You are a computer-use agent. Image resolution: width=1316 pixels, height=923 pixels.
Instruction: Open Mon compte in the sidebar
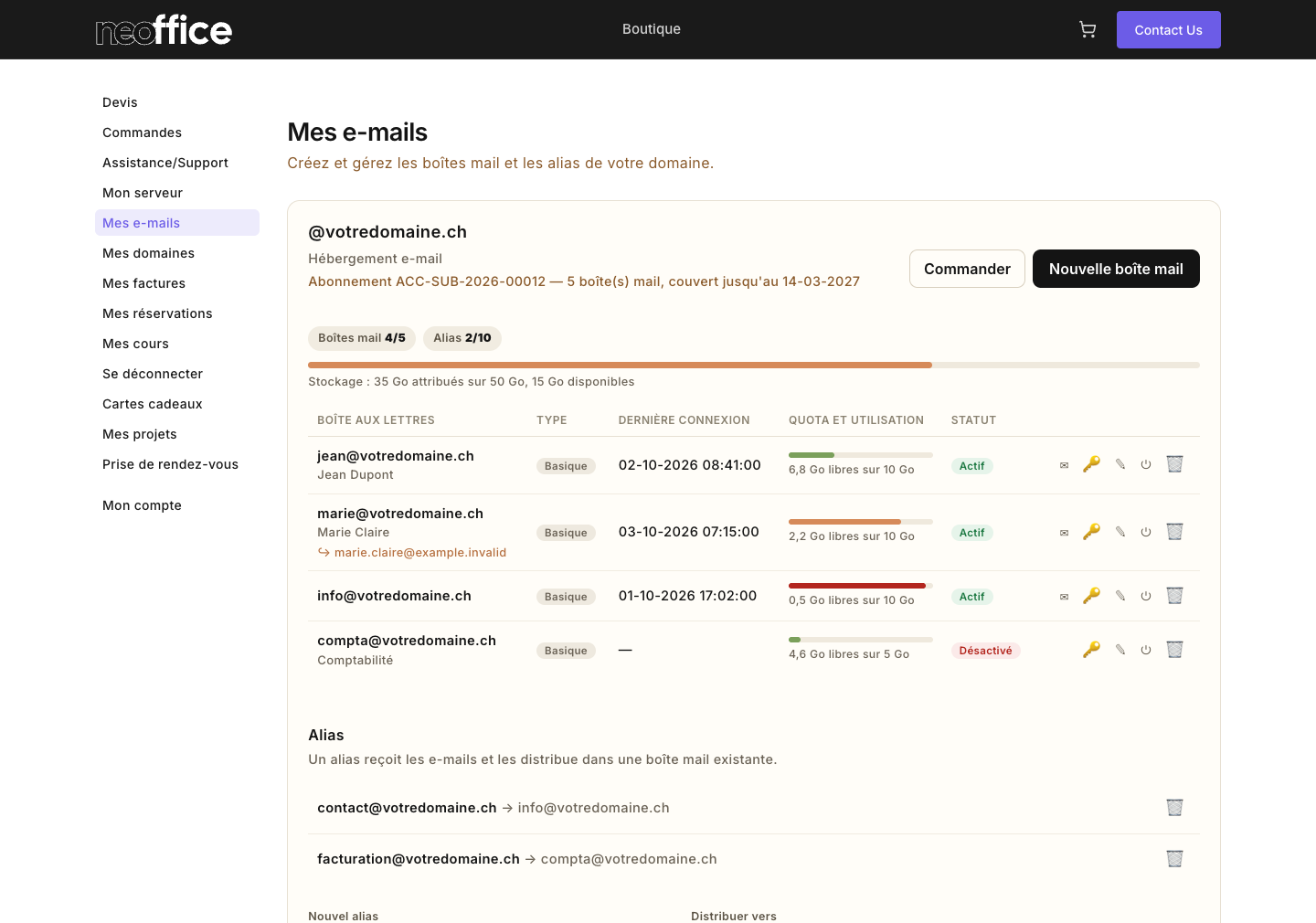point(177,505)
